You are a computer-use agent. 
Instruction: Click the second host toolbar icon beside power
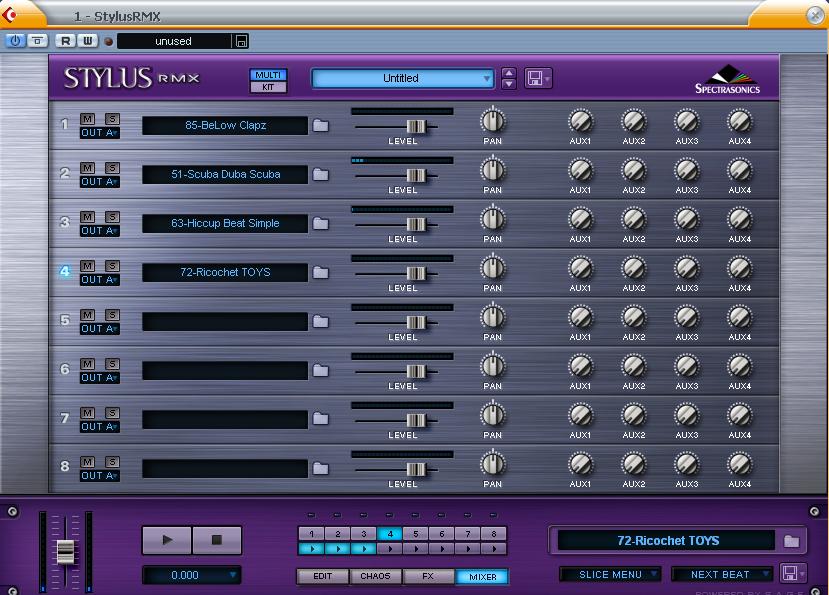[x=37, y=41]
